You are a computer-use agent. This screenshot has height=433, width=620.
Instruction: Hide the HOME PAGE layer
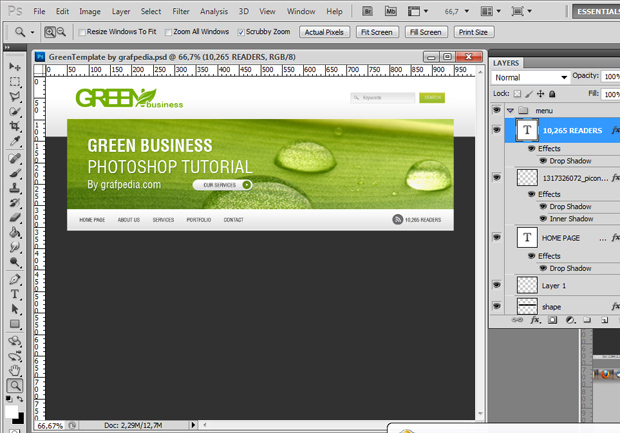497,237
